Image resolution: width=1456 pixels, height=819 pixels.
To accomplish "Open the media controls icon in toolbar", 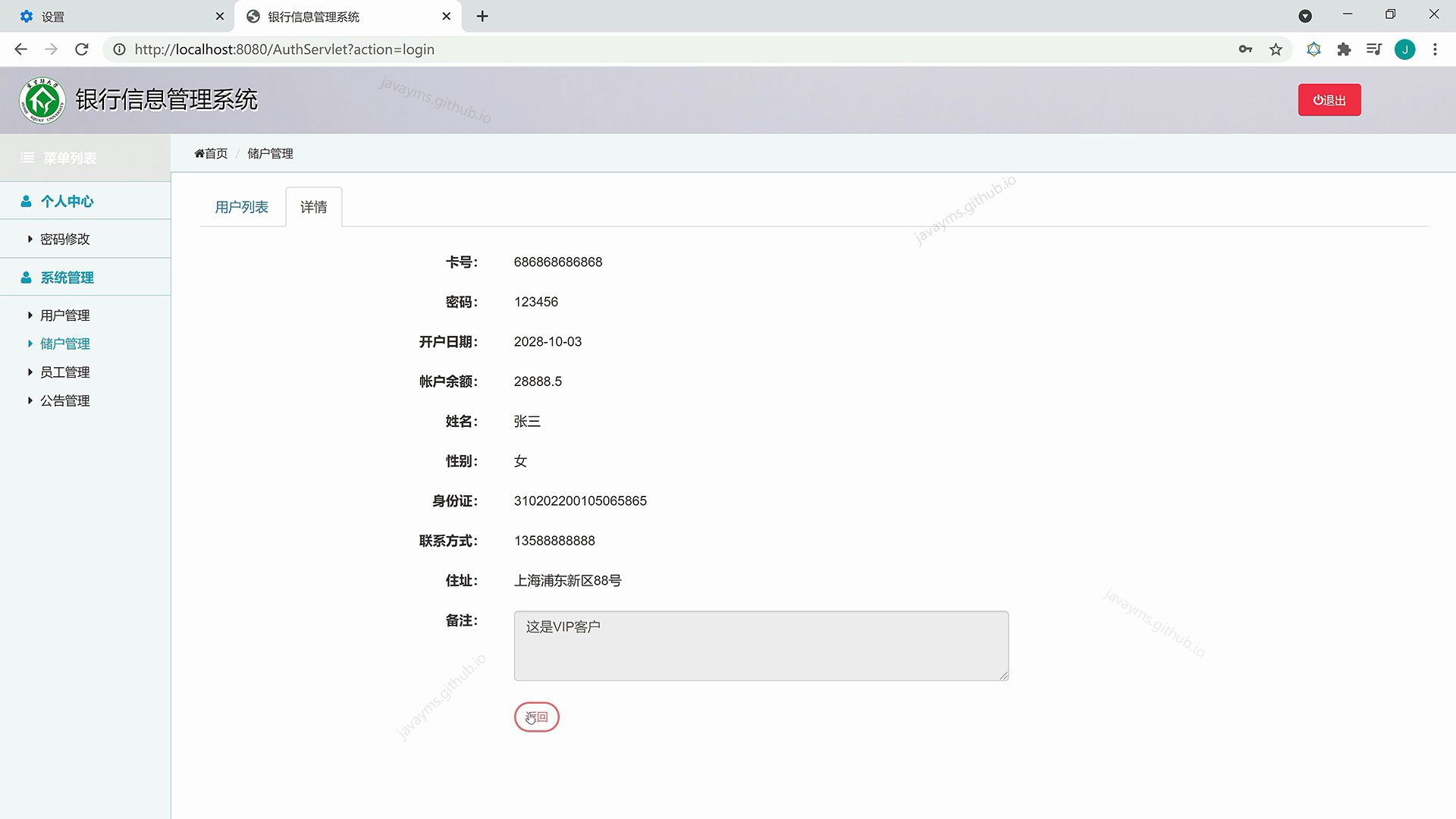I will tap(1374, 49).
